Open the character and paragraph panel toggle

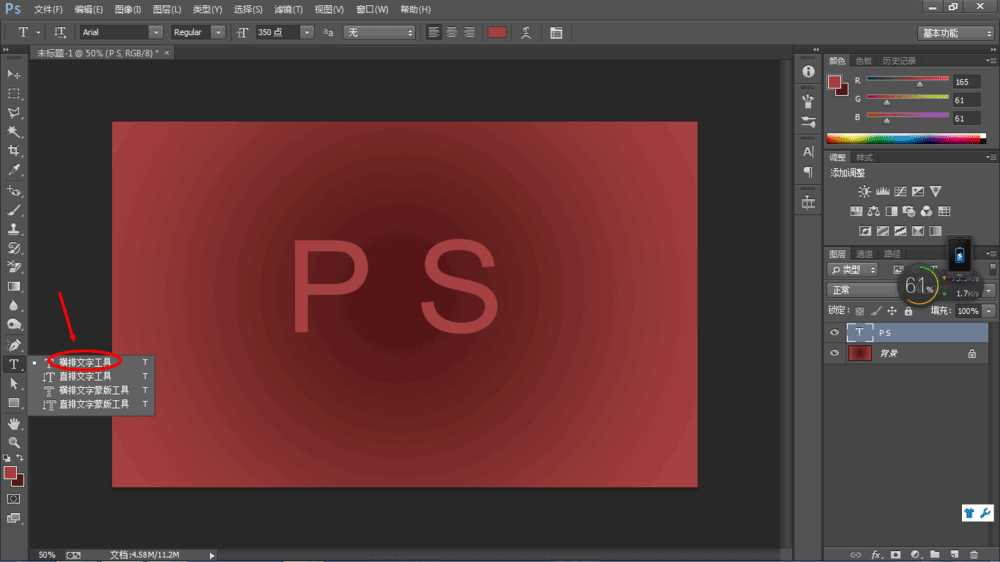556,32
